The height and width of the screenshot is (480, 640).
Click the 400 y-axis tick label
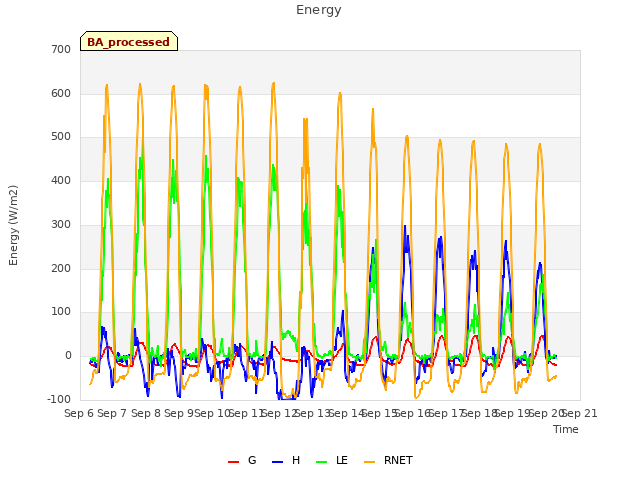coord(61,180)
